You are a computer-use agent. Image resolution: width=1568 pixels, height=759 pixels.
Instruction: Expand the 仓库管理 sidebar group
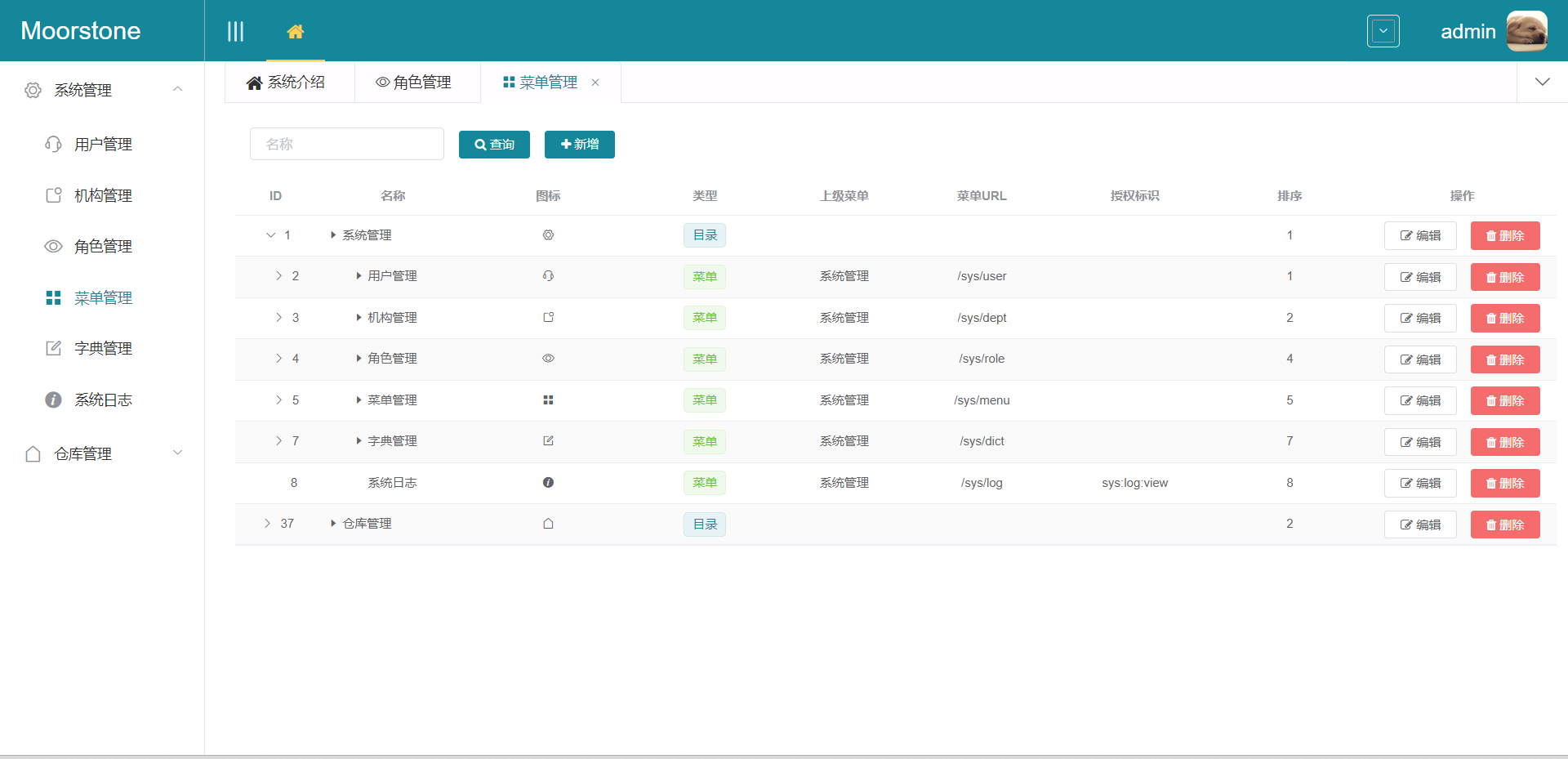pos(102,453)
